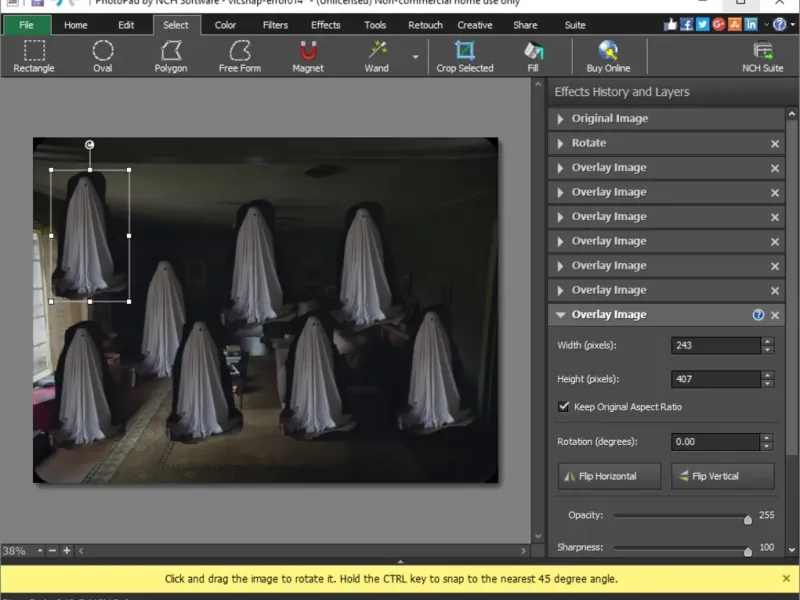Adjust Height using its stepper arrows
800x600 pixels.
[x=767, y=379]
